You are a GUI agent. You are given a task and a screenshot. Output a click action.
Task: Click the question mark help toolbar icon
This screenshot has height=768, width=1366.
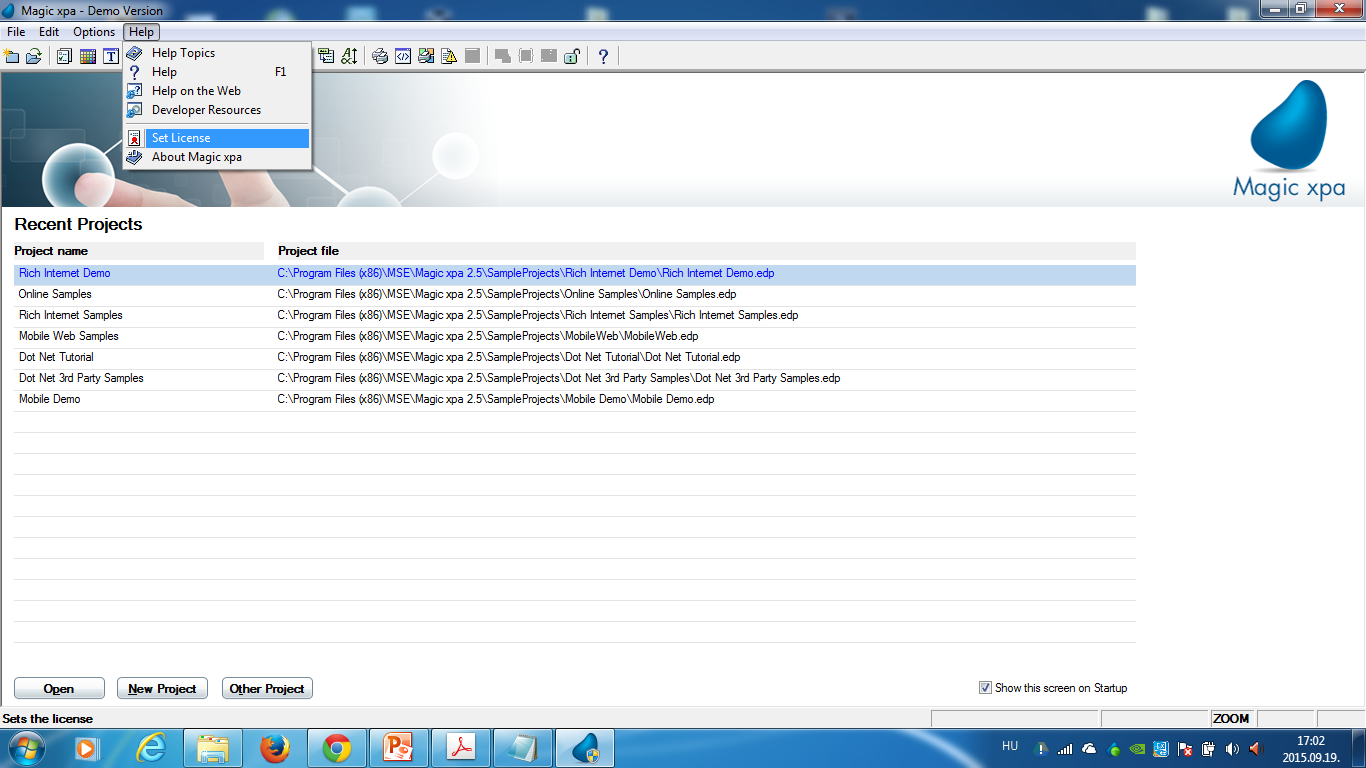[x=603, y=56]
